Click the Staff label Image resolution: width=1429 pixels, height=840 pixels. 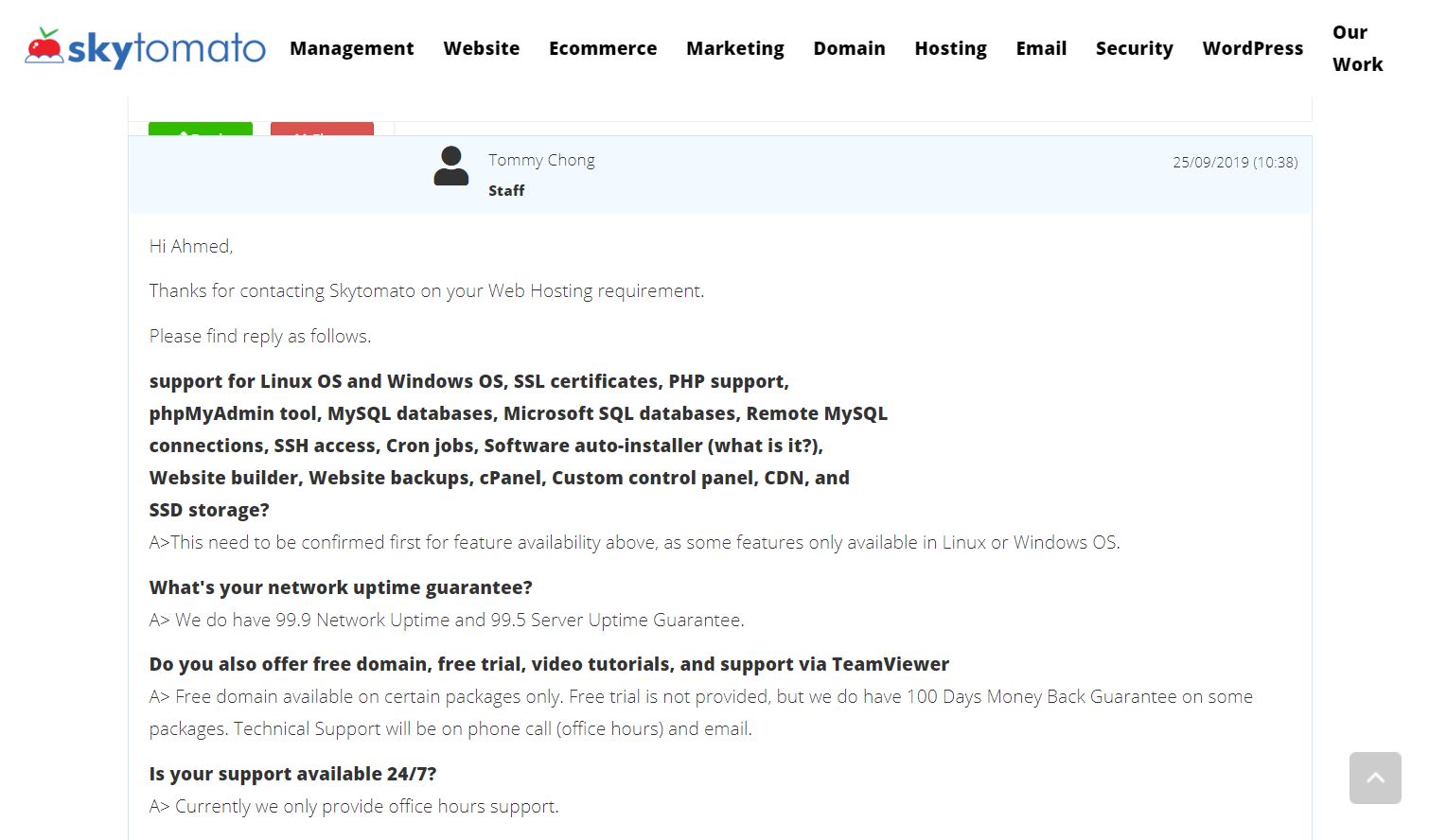coord(506,190)
